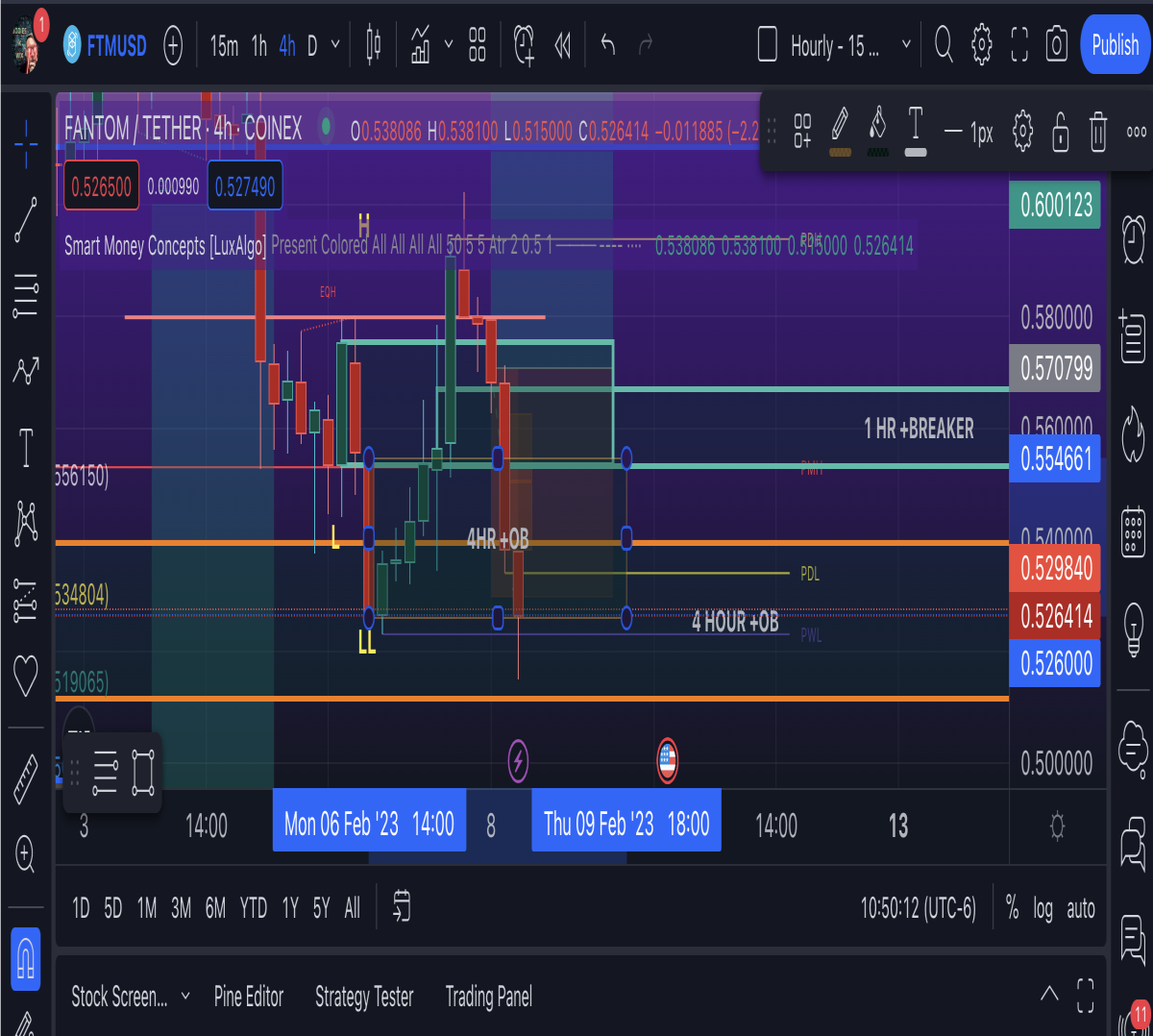Open the Fibonacci retracement tool
Screen dimensions: 1153x1036
click(x=26, y=296)
